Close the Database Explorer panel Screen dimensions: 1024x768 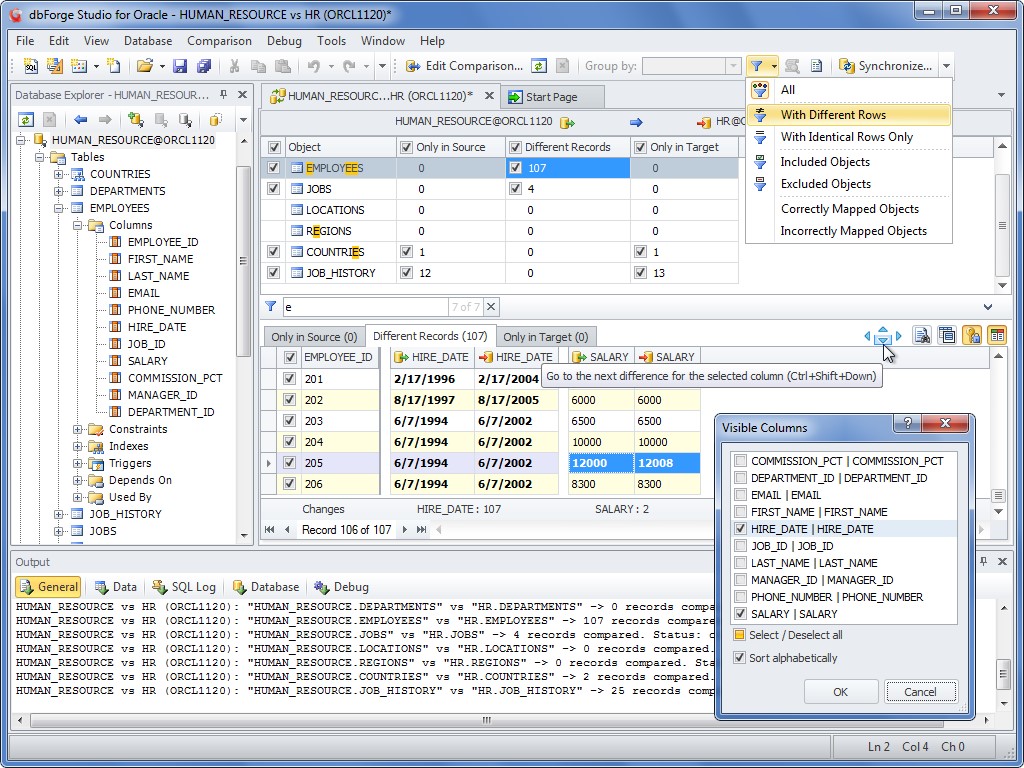pyautogui.click(x=242, y=95)
